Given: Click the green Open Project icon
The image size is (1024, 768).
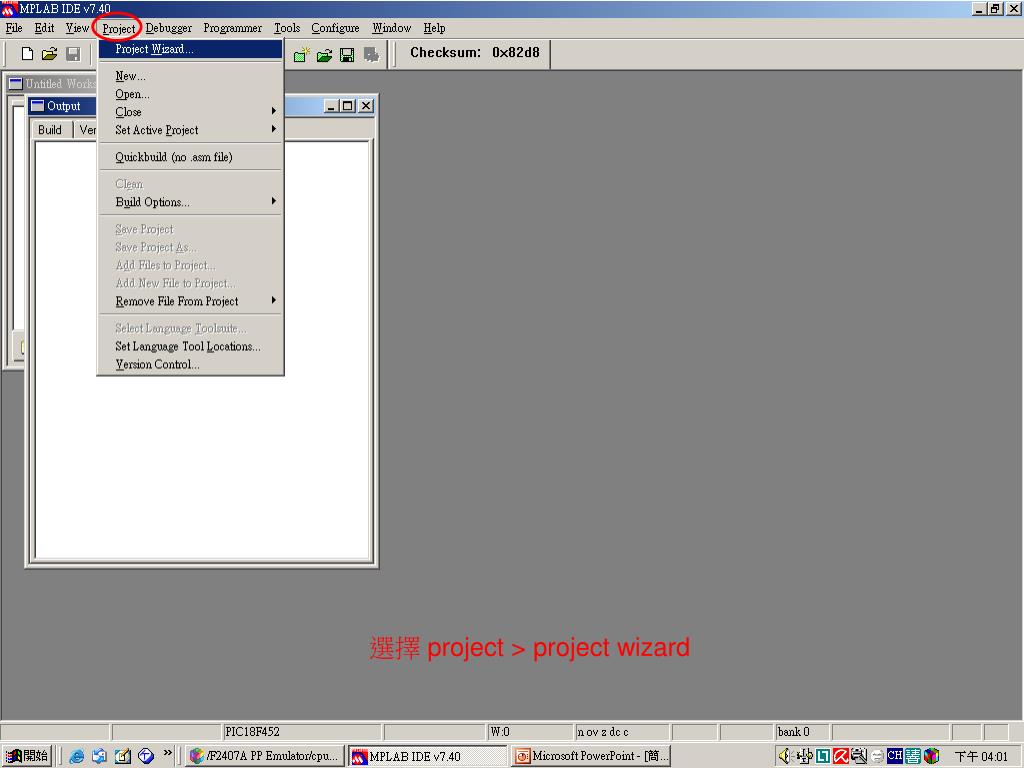Looking at the screenshot, I should pos(325,55).
